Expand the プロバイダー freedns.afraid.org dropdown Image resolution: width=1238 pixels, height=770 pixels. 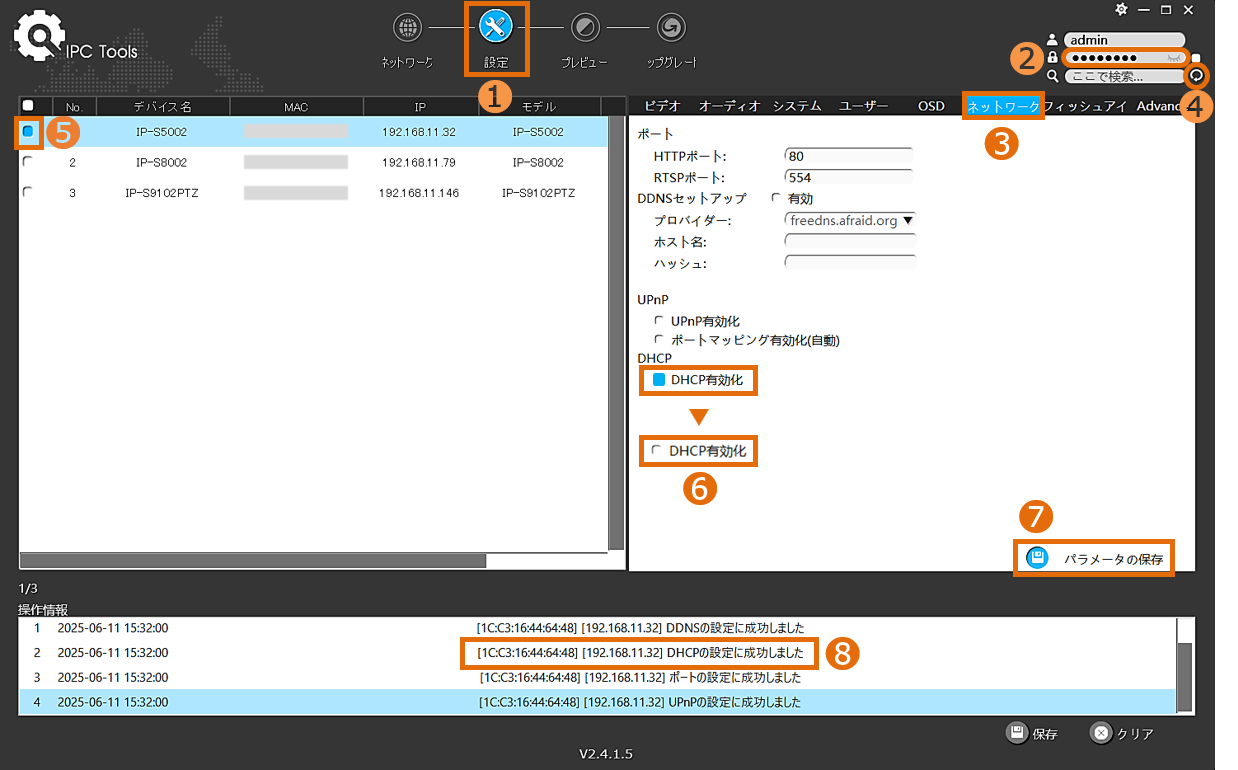point(851,220)
